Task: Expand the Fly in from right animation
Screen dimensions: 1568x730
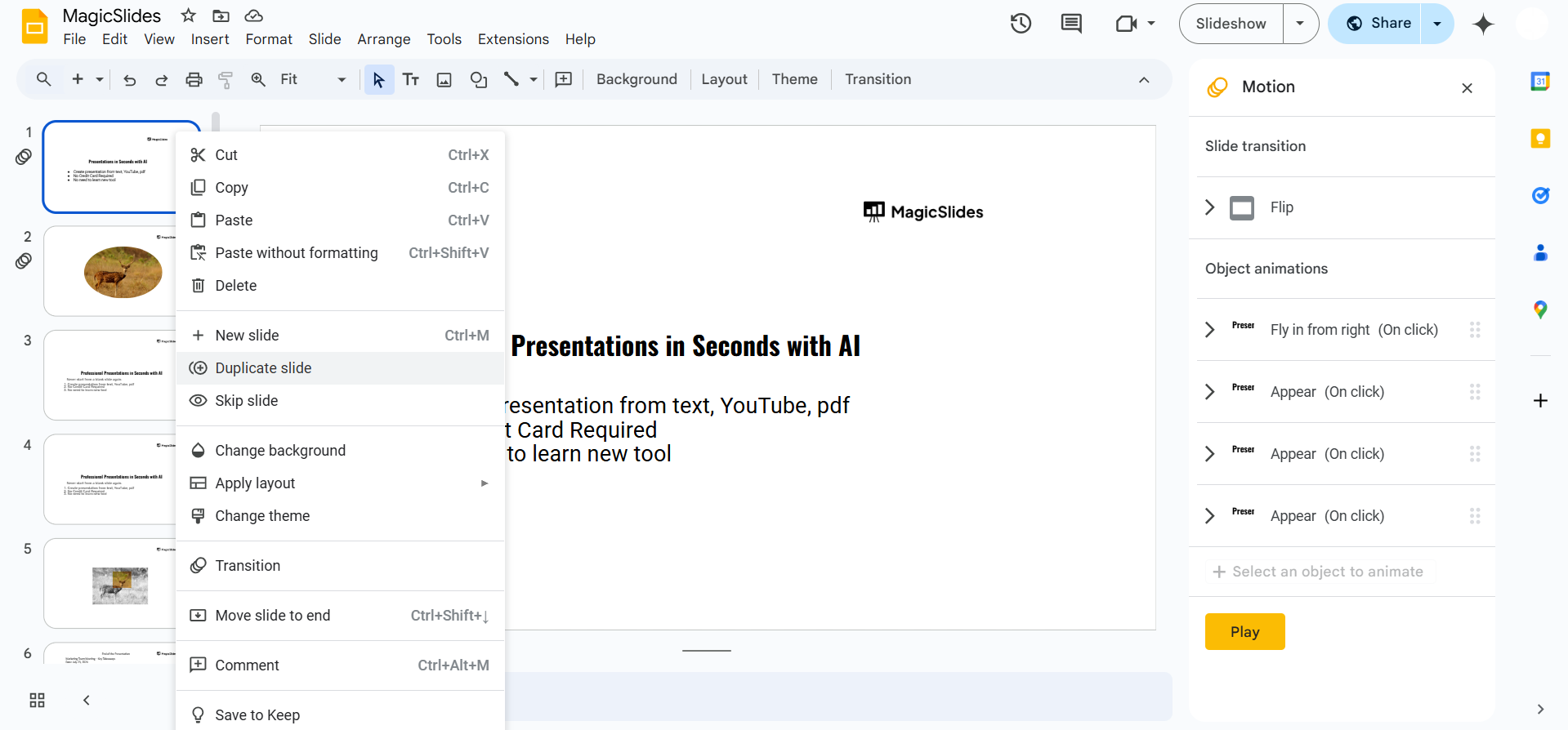Action: point(1210,330)
